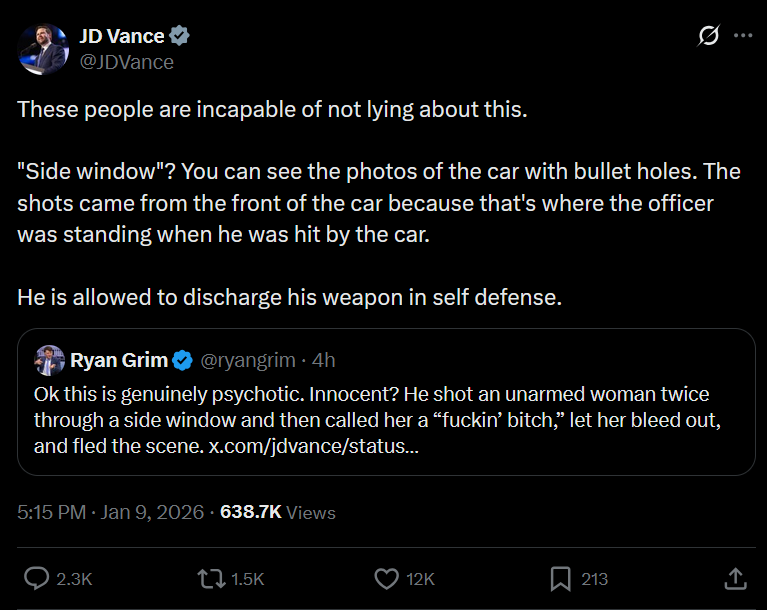Open the share post icon
The width and height of the screenshot is (767, 610).
[x=733, y=578]
